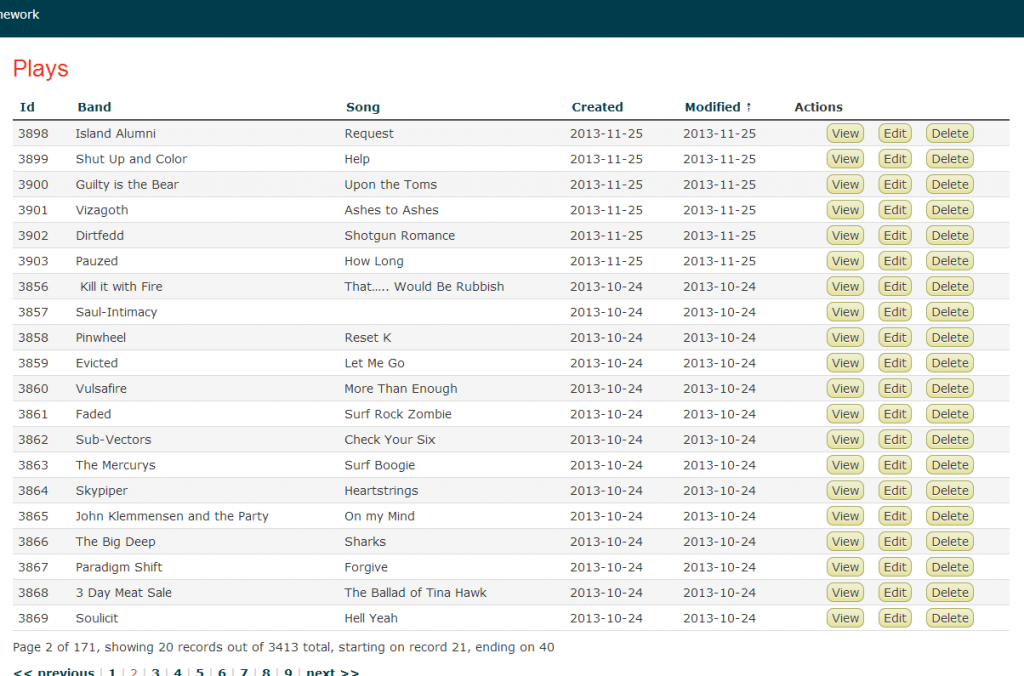This screenshot has width=1024, height=676.
Task: Edit the Dirtfedd Shotgun Romance entry
Action: click(894, 236)
